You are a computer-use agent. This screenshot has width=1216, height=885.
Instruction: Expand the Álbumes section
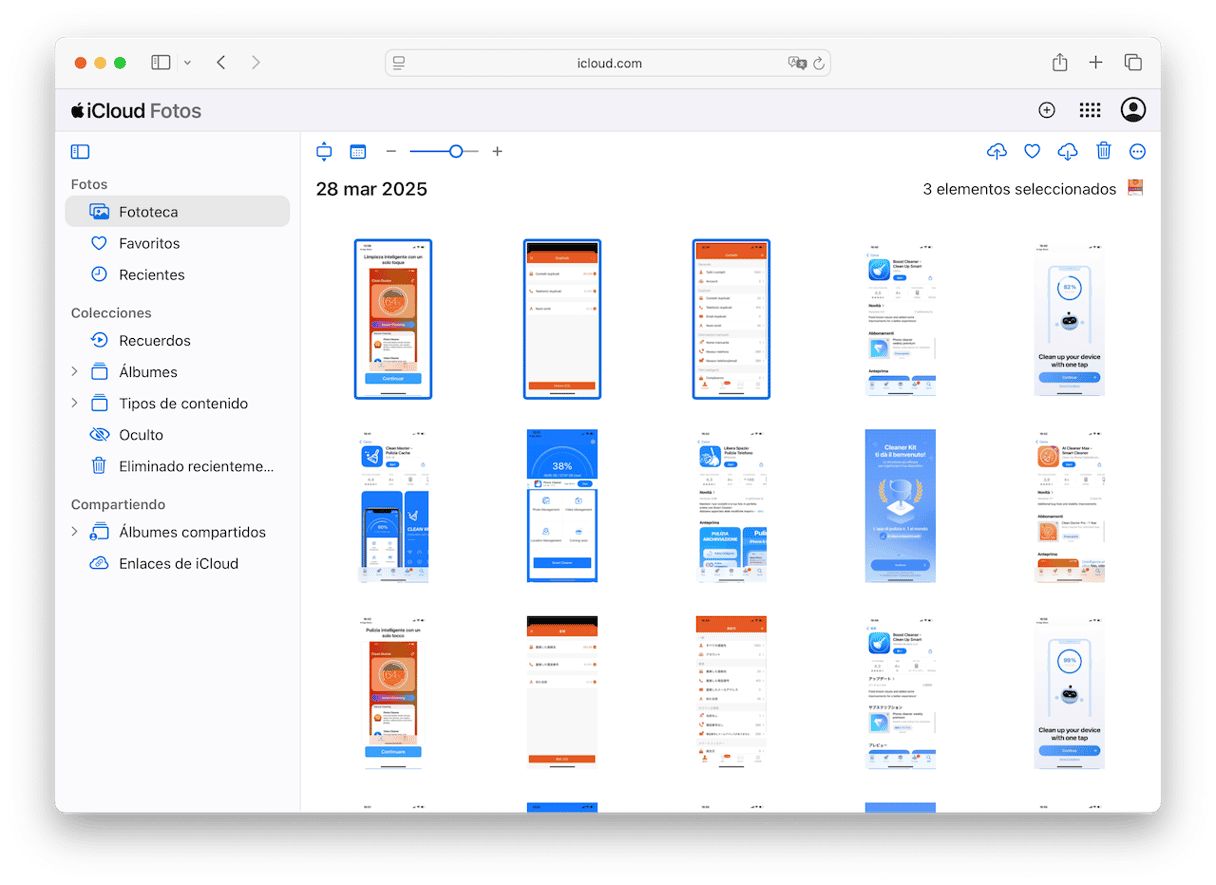74,372
